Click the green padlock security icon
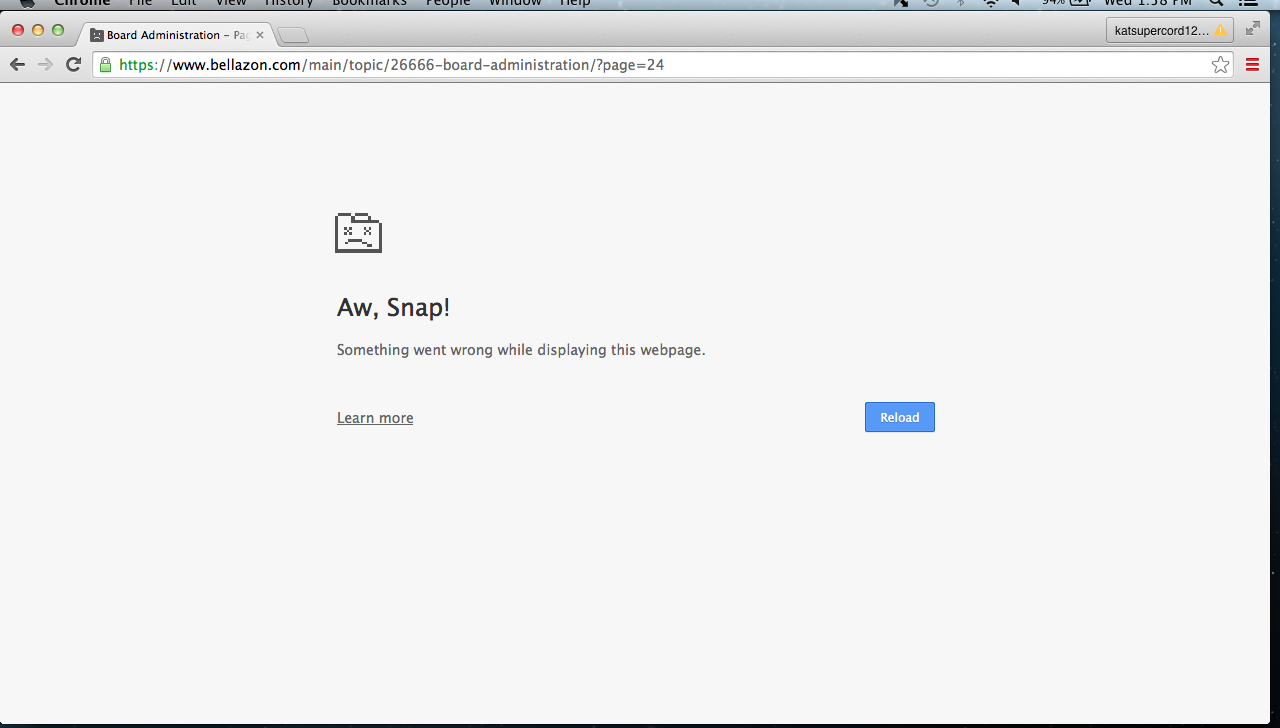 coord(105,65)
